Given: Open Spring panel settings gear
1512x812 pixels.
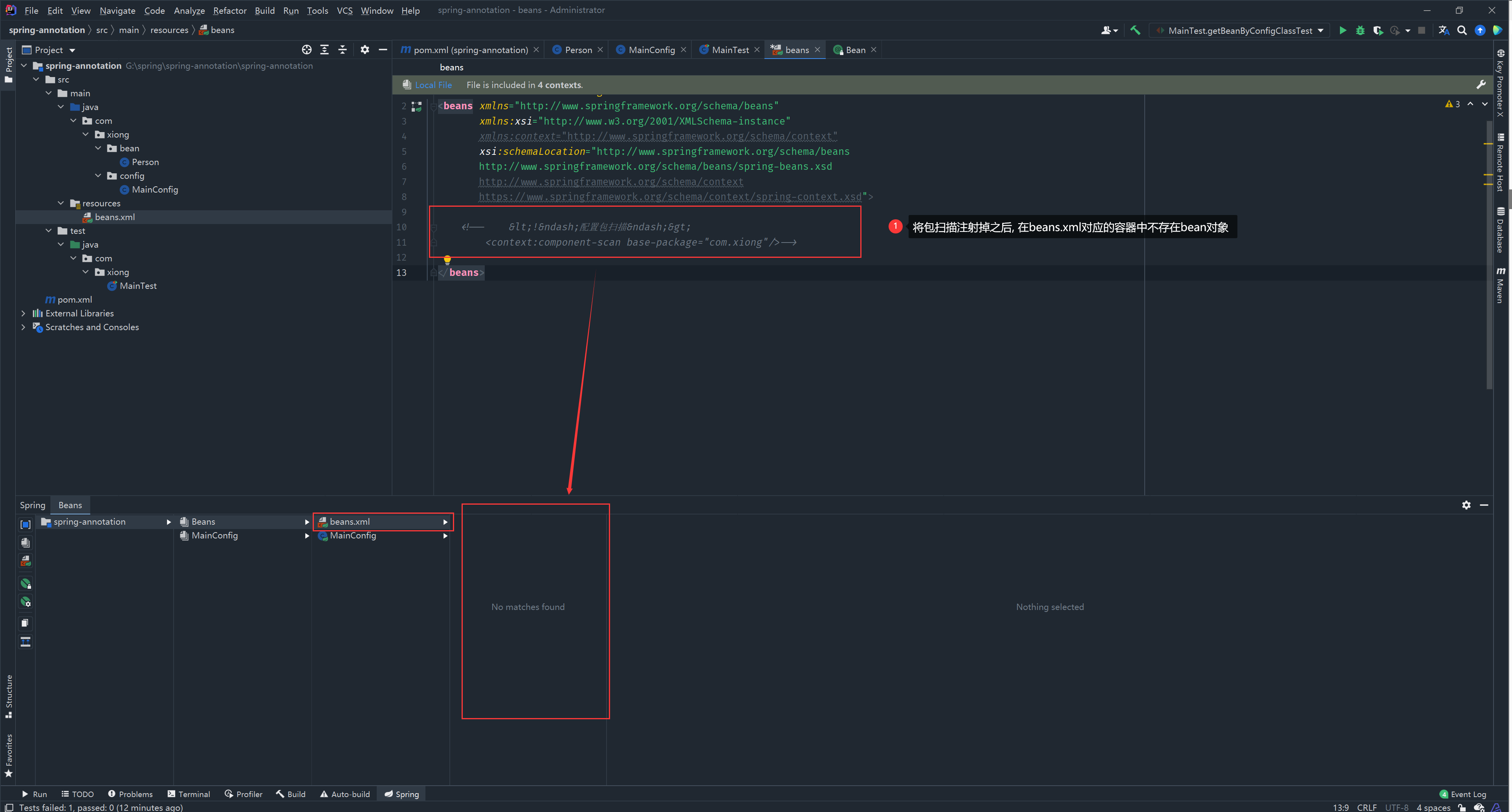Looking at the screenshot, I should click(1466, 505).
